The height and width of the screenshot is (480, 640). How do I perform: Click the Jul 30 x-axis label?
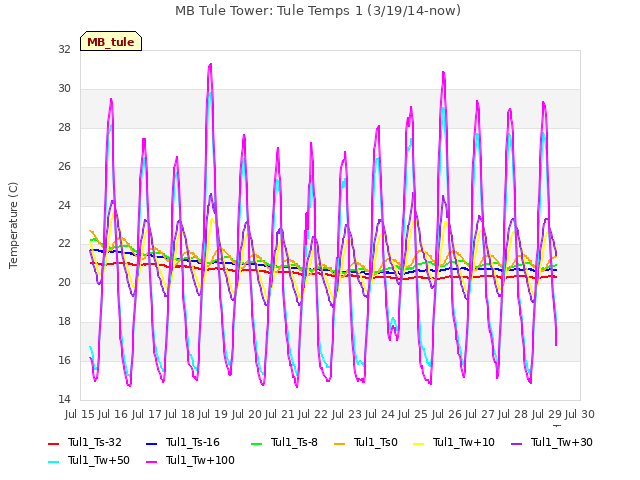click(x=580, y=414)
